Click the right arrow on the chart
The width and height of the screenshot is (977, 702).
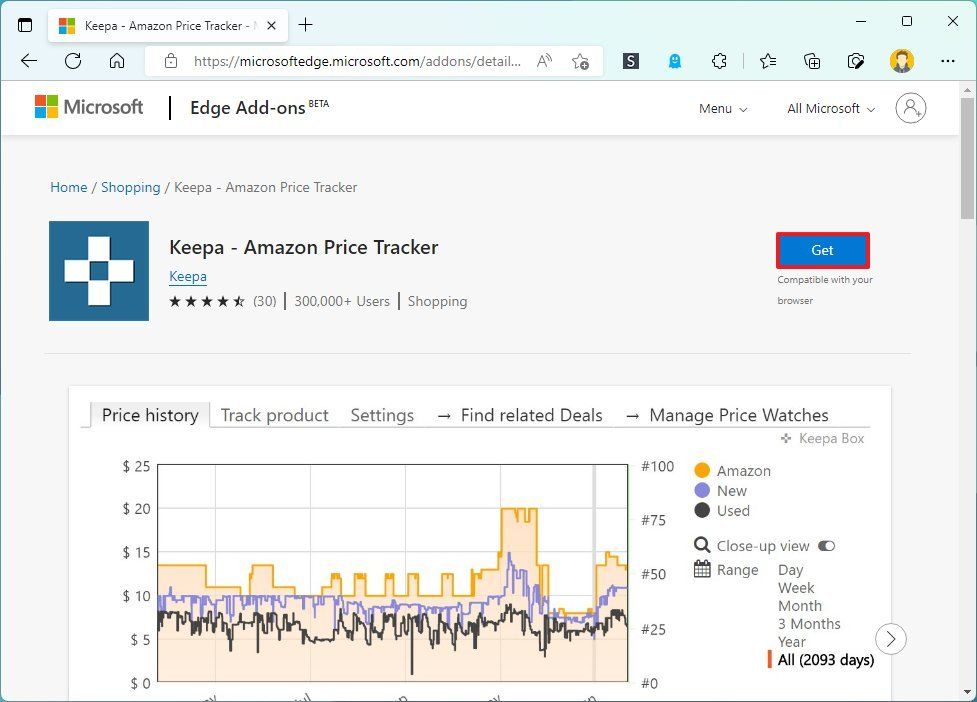[890, 639]
